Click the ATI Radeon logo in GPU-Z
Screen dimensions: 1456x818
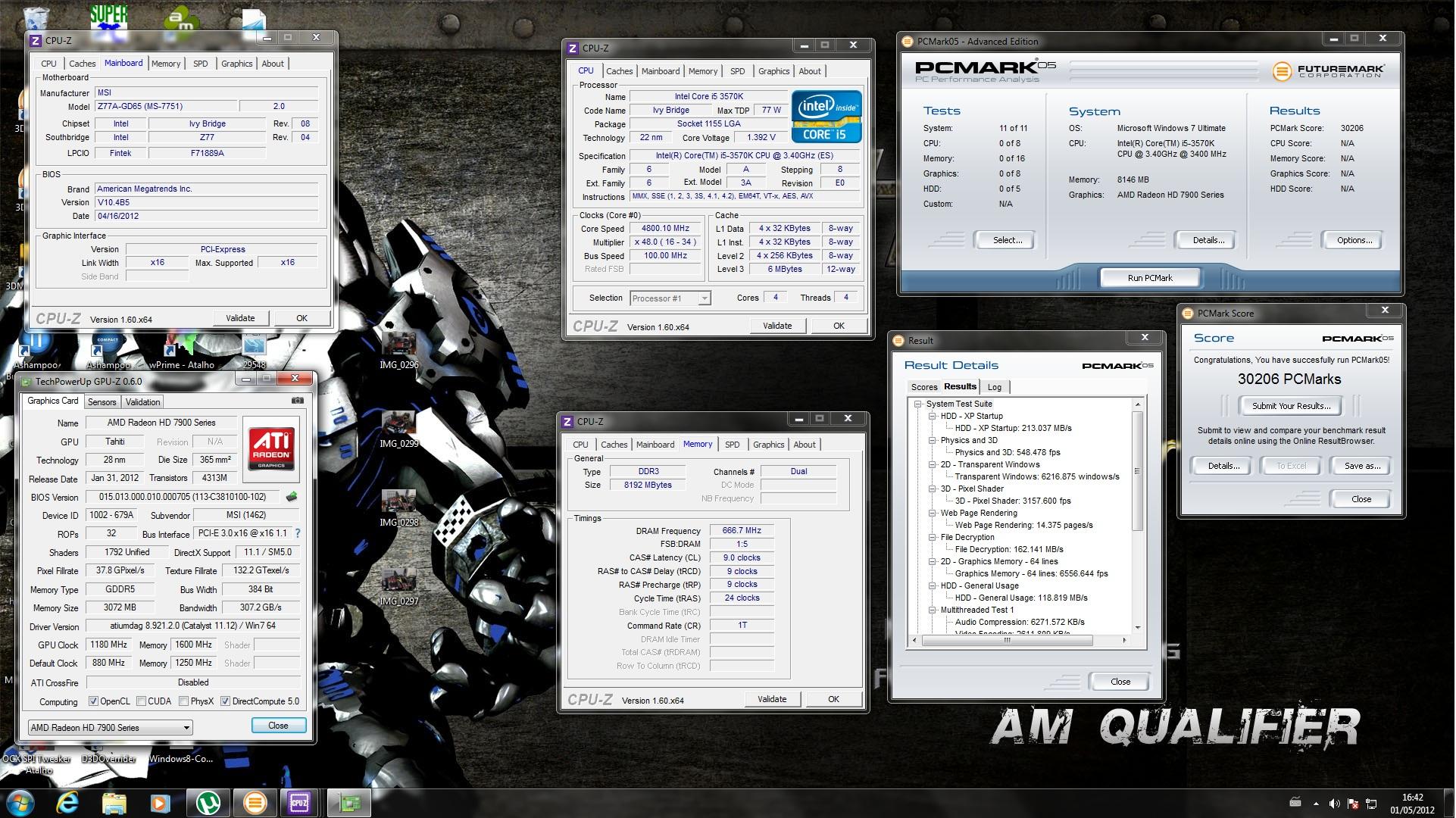(x=270, y=449)
